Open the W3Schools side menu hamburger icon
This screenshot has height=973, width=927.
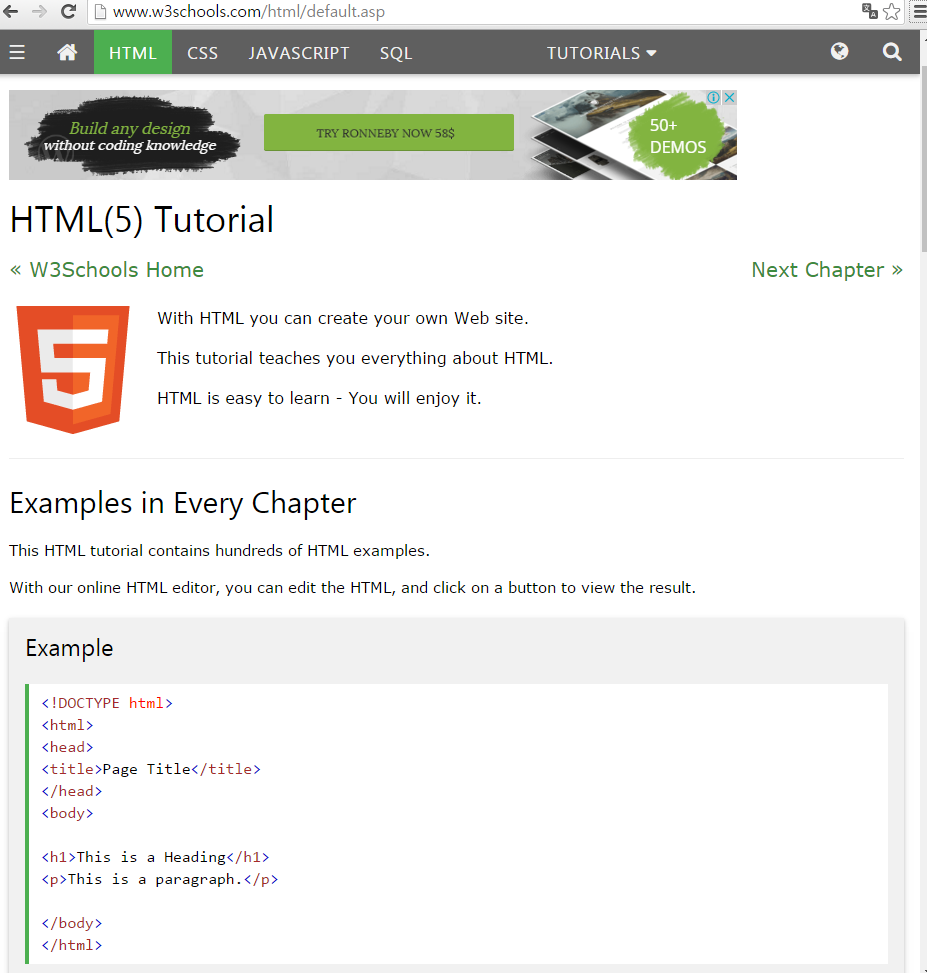click(17, 53)
